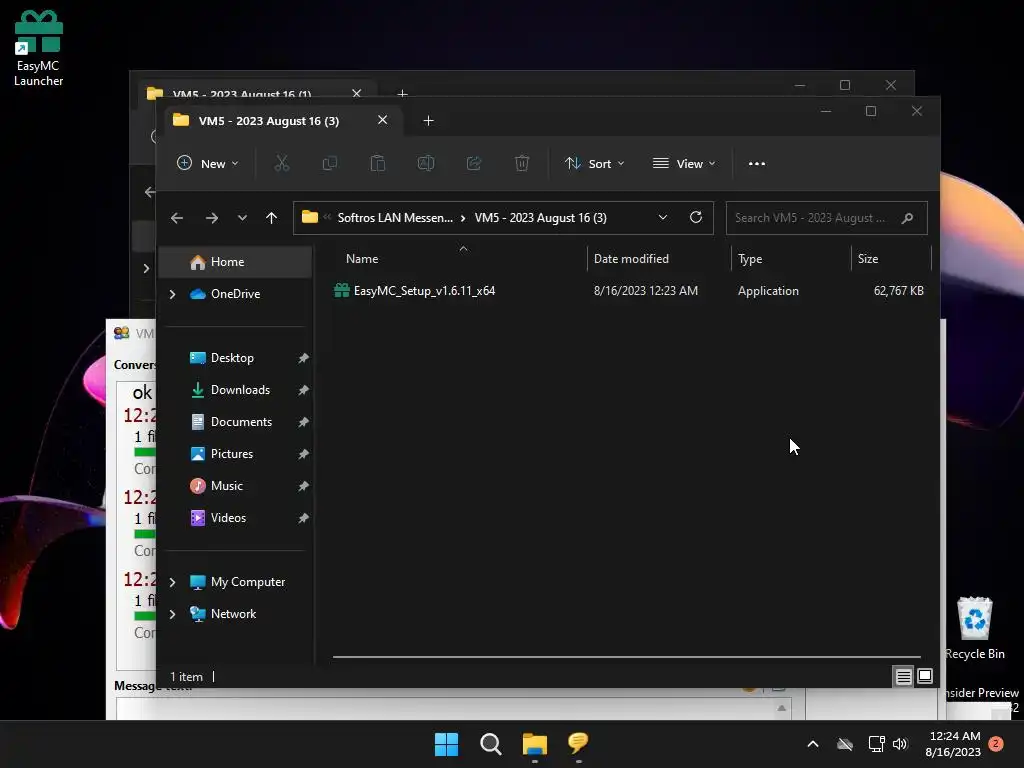Screen dimensions: 1024x768
Task: Open the volume speaker tray icon
Action: (900, 744)
